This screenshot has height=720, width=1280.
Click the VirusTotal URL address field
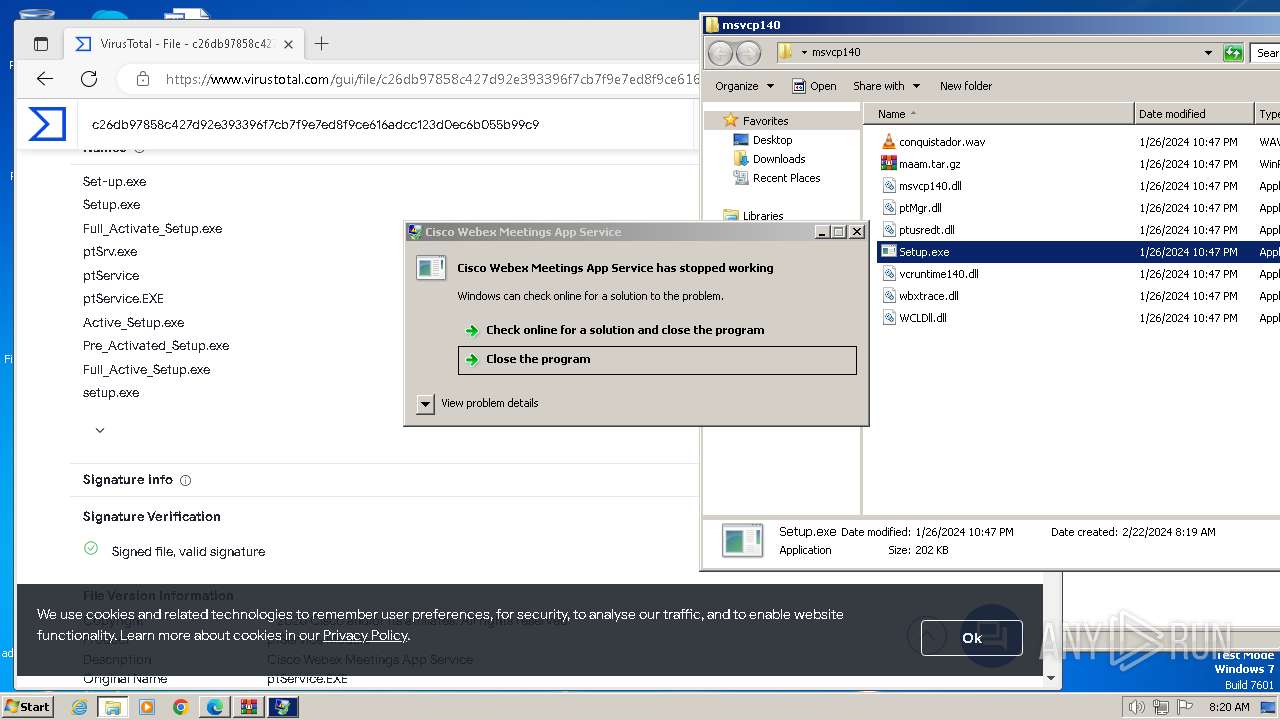tap(430, 79)
